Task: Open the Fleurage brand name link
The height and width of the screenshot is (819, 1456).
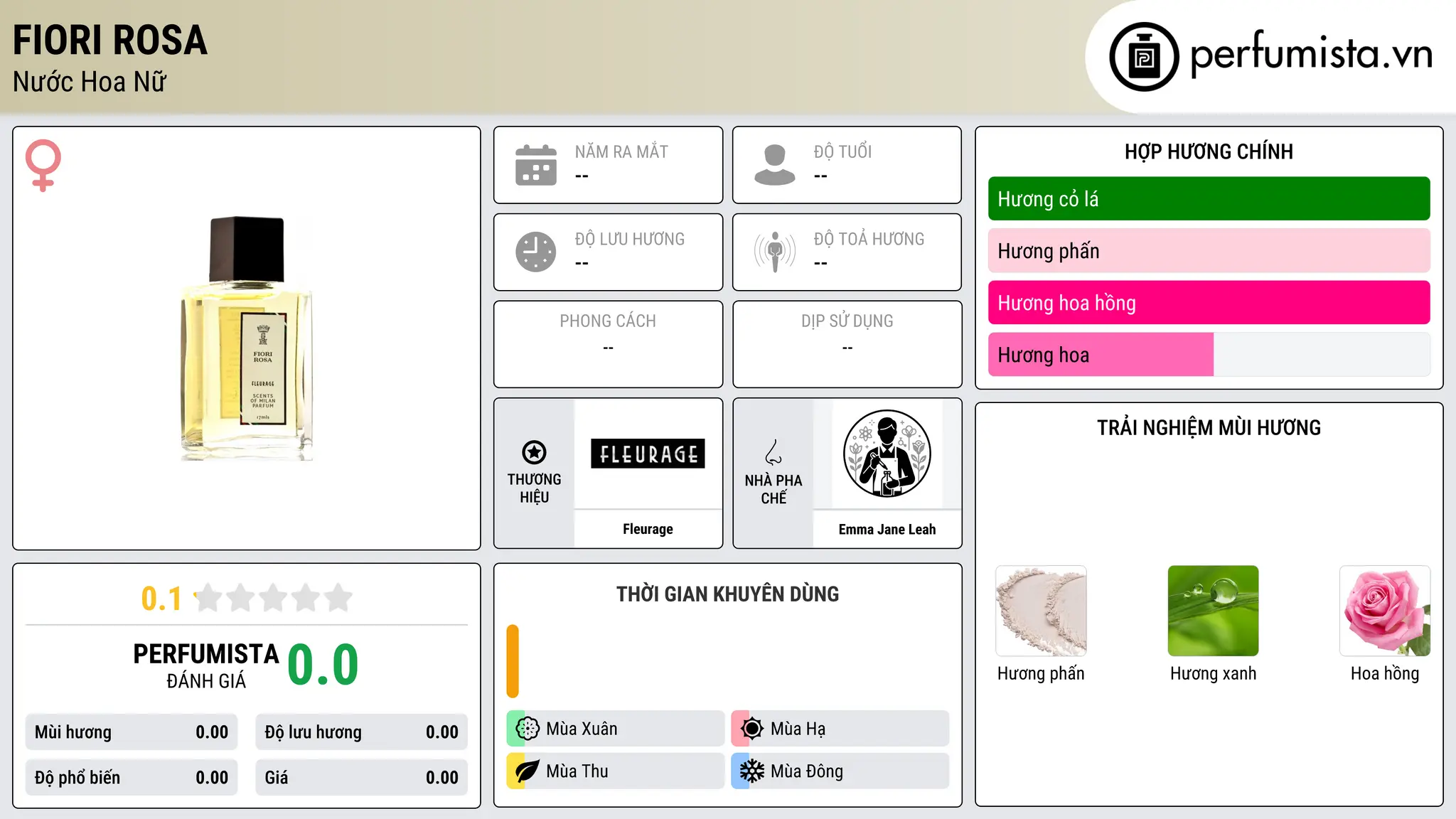Action: point(648,529)
